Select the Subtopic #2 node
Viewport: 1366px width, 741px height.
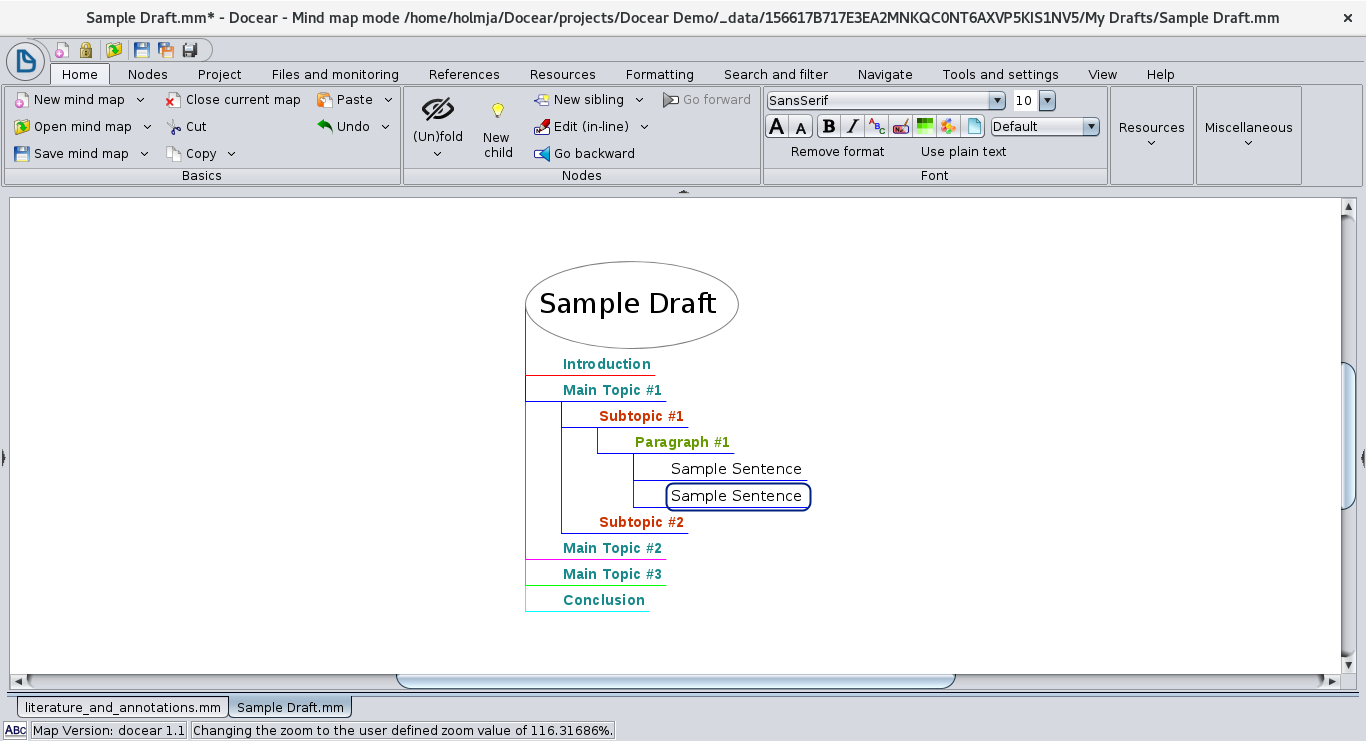(641, 522)
